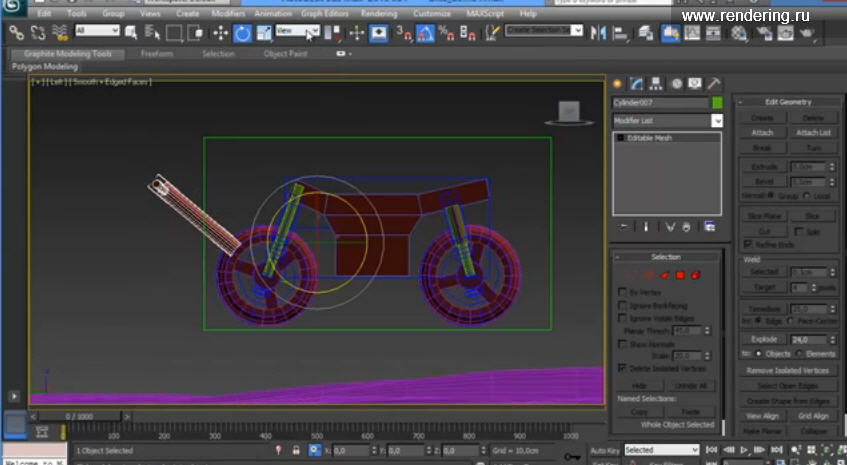Viewport: 847px width, 465px height.
Task: Click Configure Modifier Sets icon
Action: [x=710, y=227]
